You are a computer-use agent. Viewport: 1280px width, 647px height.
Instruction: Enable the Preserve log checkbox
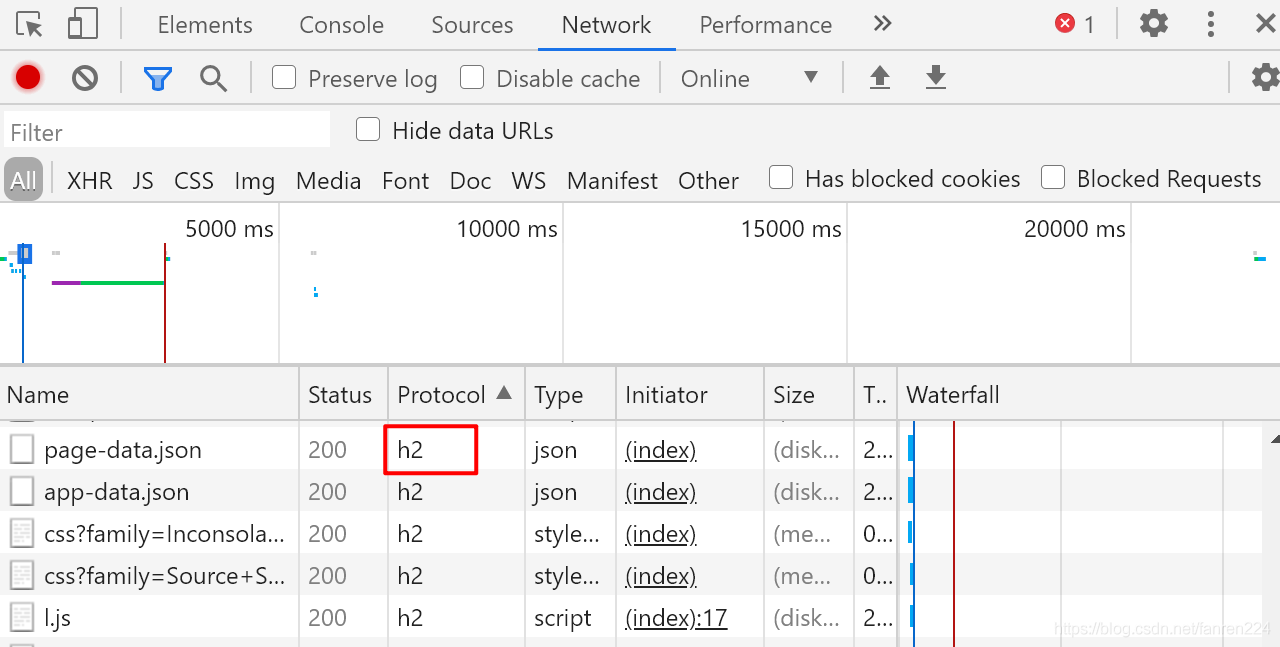(285, 77)
